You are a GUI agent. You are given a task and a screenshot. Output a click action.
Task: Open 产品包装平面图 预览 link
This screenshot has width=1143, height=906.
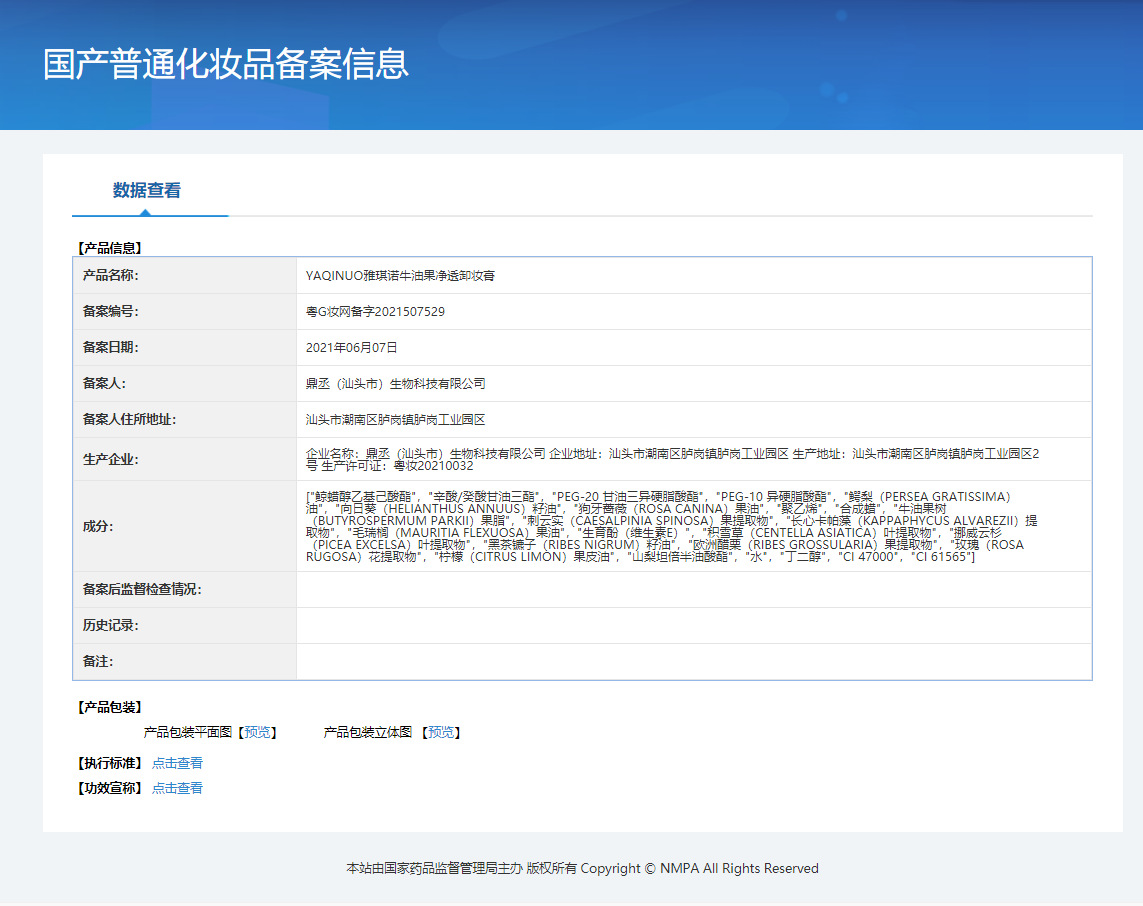257,732
